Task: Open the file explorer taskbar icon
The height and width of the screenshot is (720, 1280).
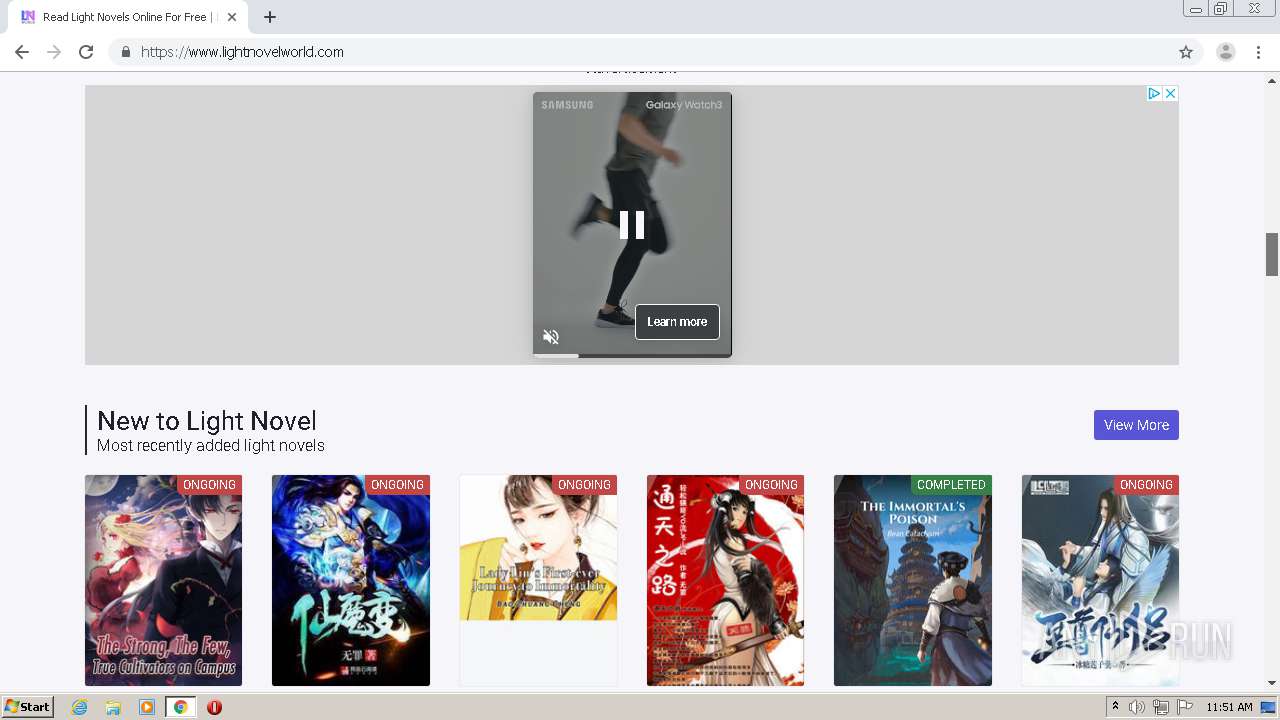Action: click(113, 707)
